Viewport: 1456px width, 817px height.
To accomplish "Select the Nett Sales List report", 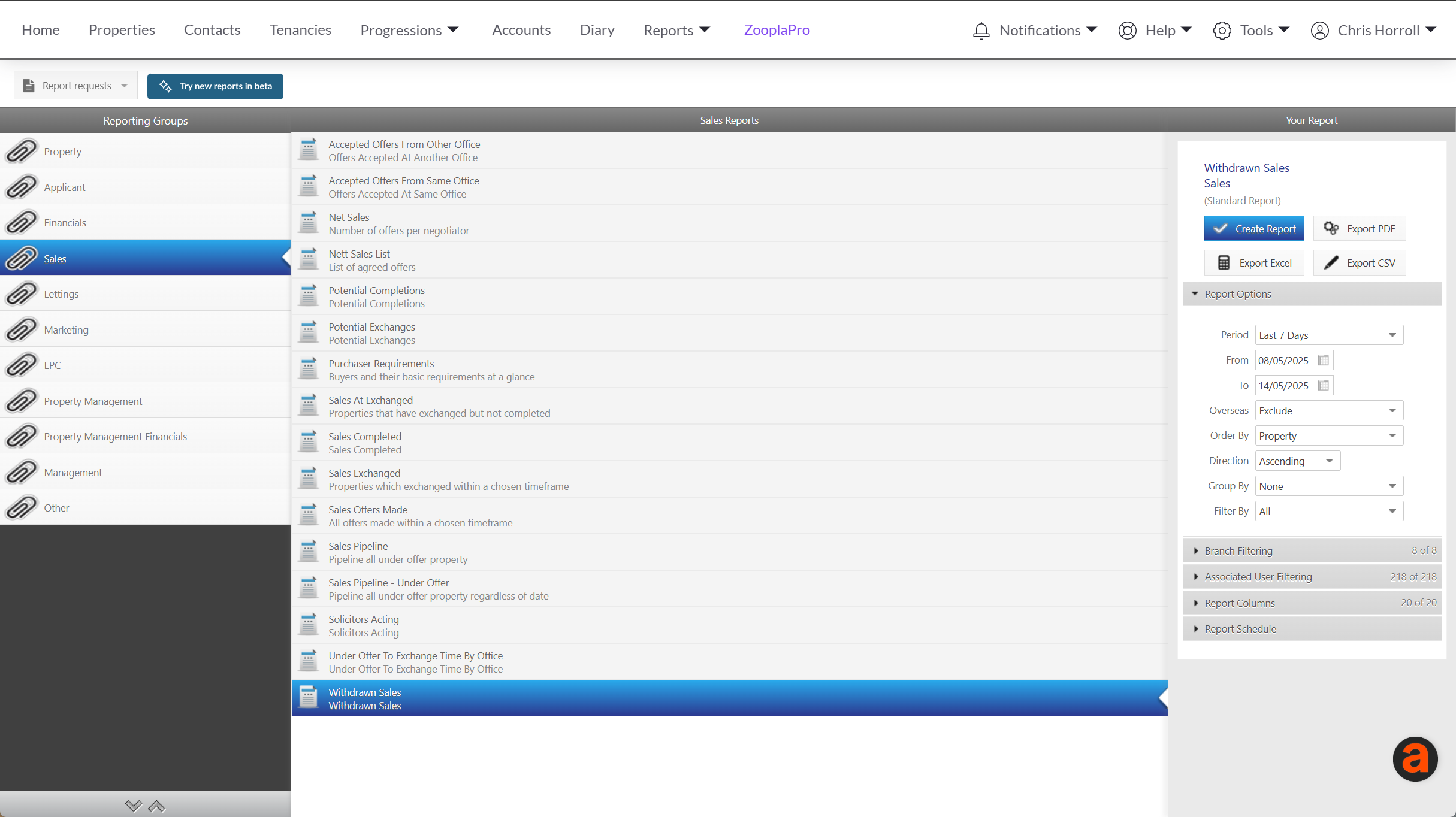I will click(x=729, y=260).
